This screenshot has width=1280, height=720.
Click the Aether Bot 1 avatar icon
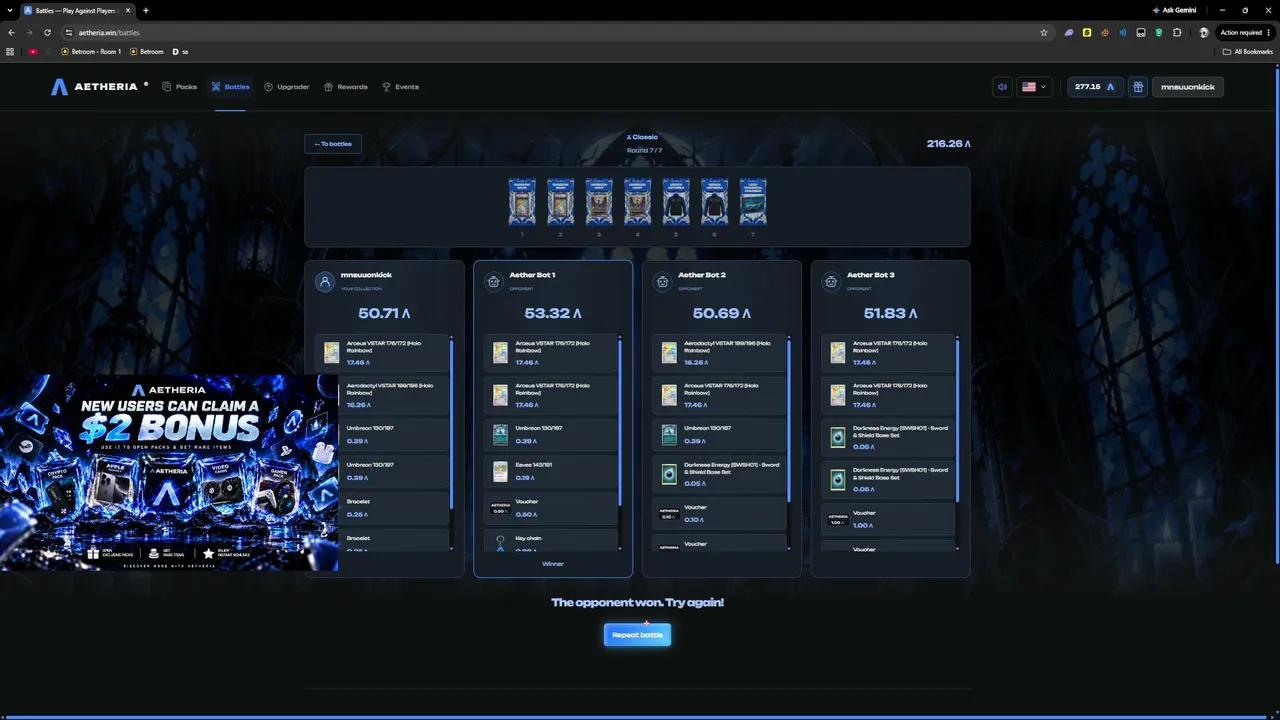click(x=493, y=282)
